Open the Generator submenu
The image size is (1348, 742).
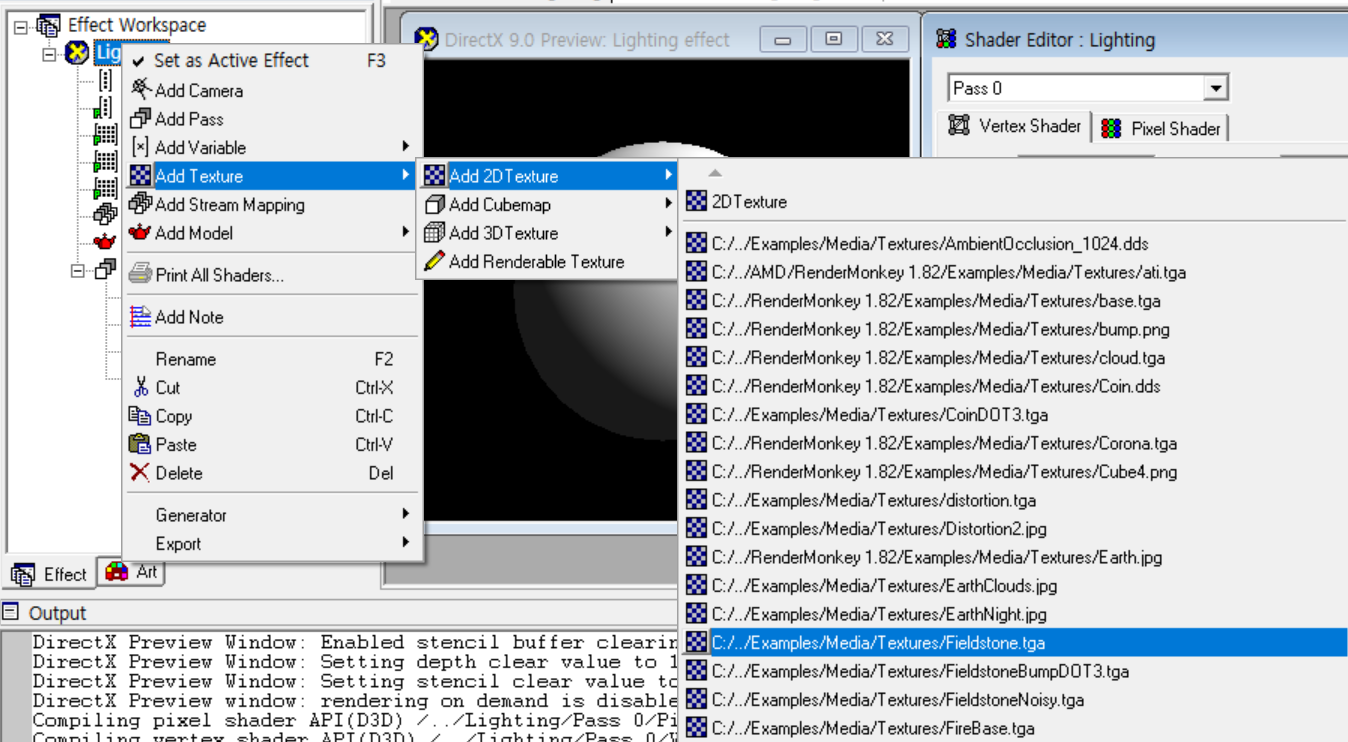pos(272,515)
